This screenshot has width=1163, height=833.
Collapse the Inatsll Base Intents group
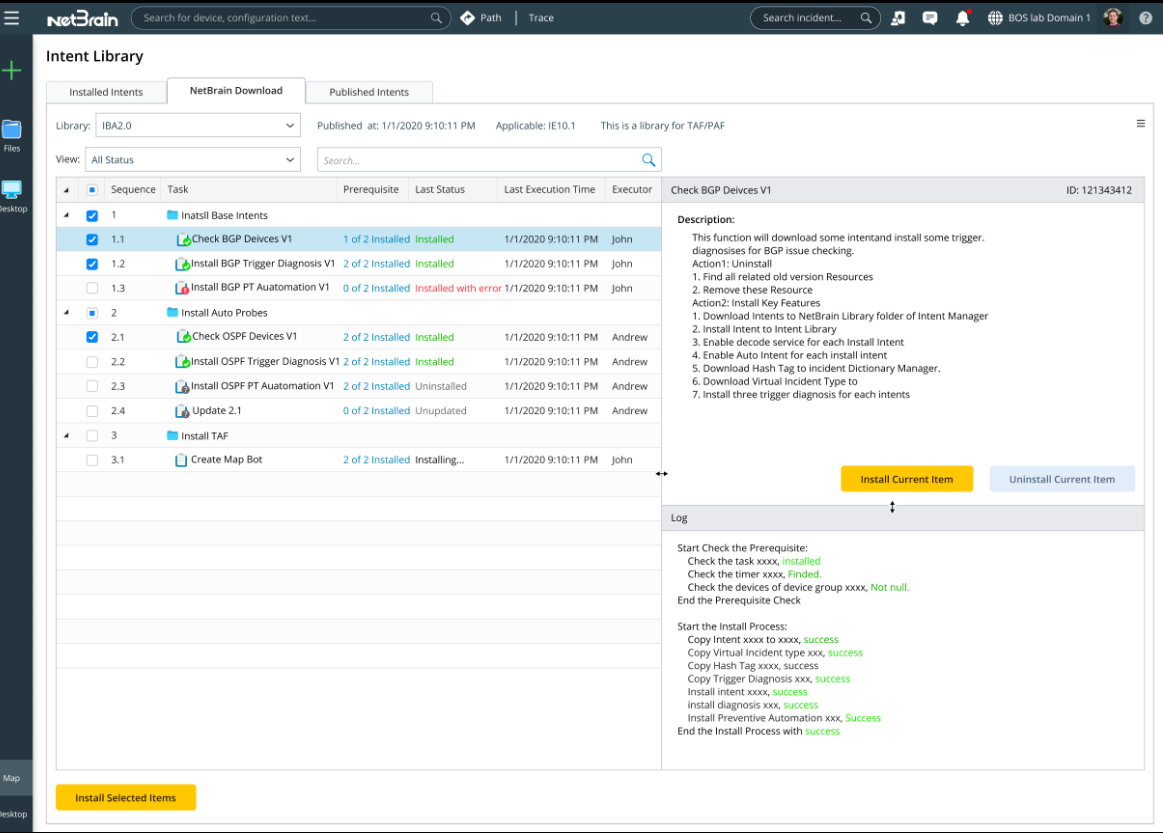pos(67,215)
